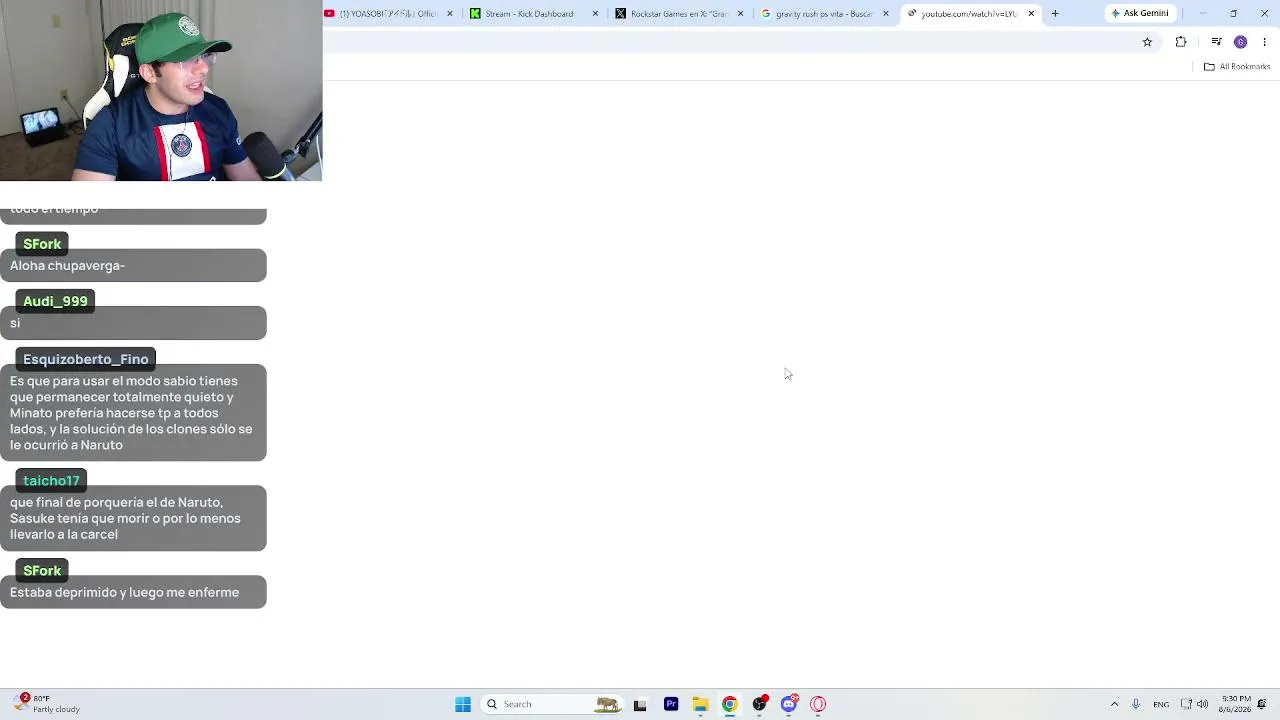
Task: Close the Kick Dashboard tab
Action: coord(595,14)
